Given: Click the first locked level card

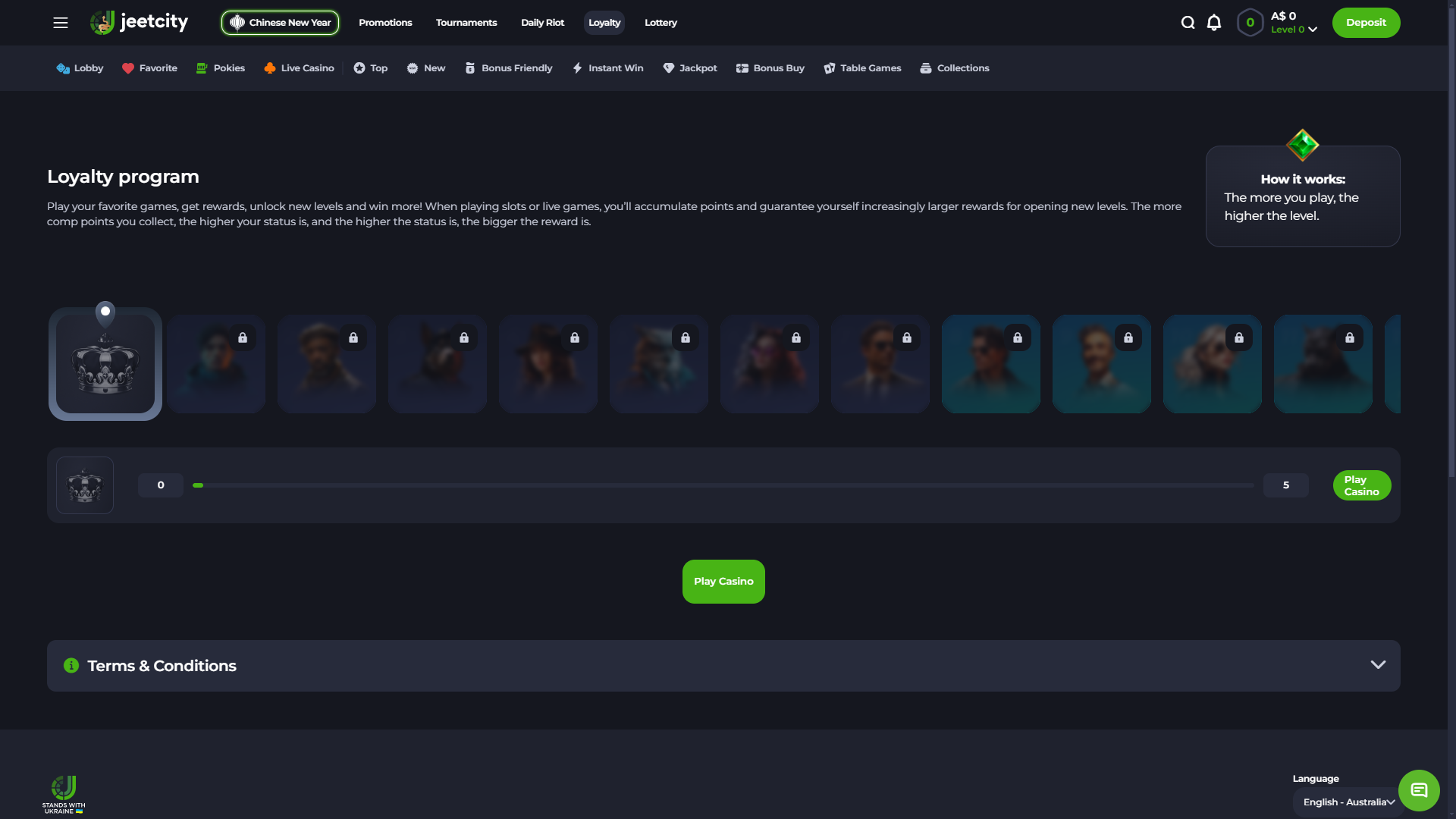Looking at the screenshot, I should point(216,365).
